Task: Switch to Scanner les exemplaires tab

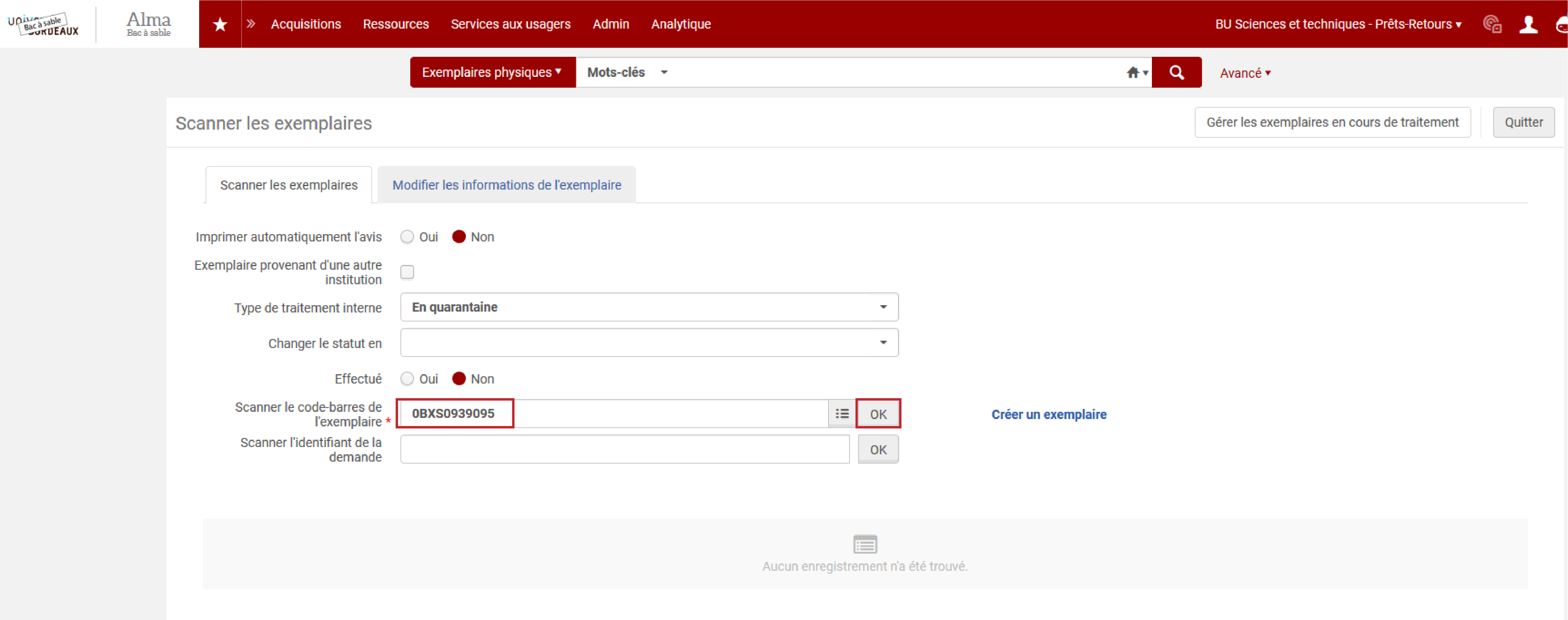Action: (289, 185)
